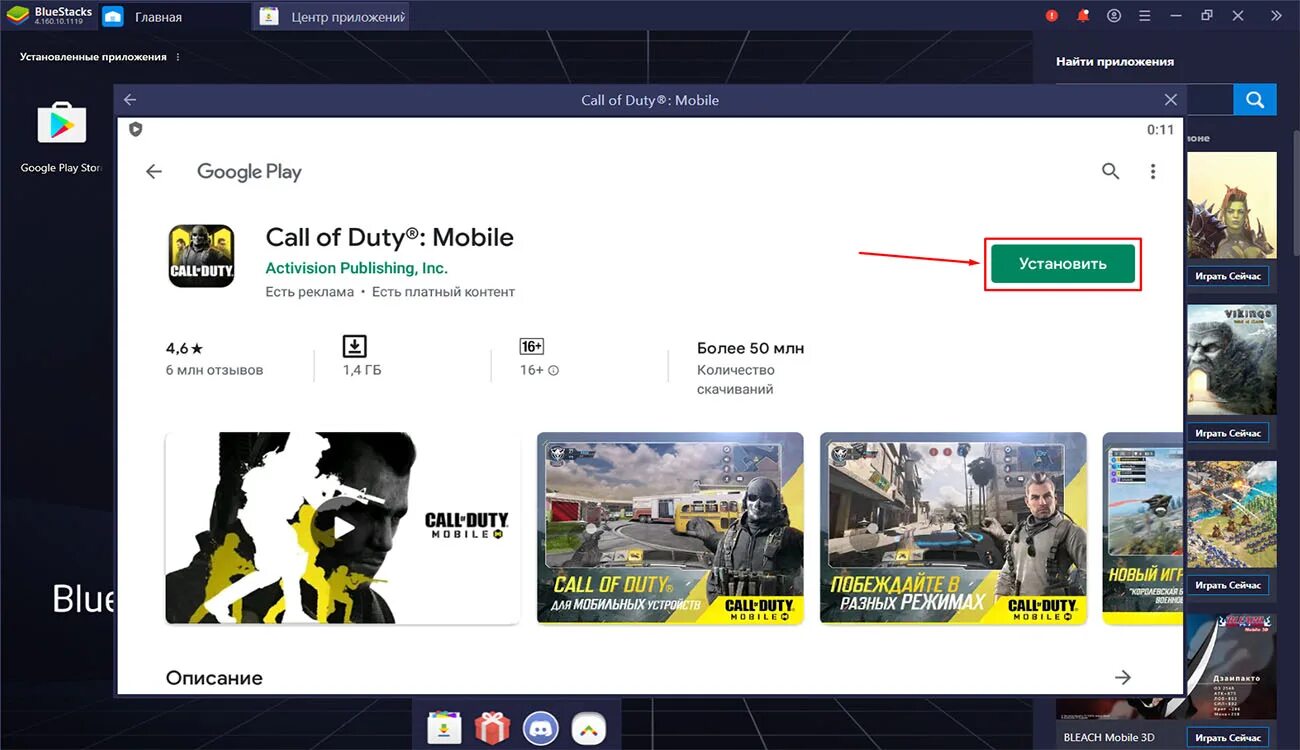
Task: Switch to the Центр приложений tab
Action: pos(331,17)
